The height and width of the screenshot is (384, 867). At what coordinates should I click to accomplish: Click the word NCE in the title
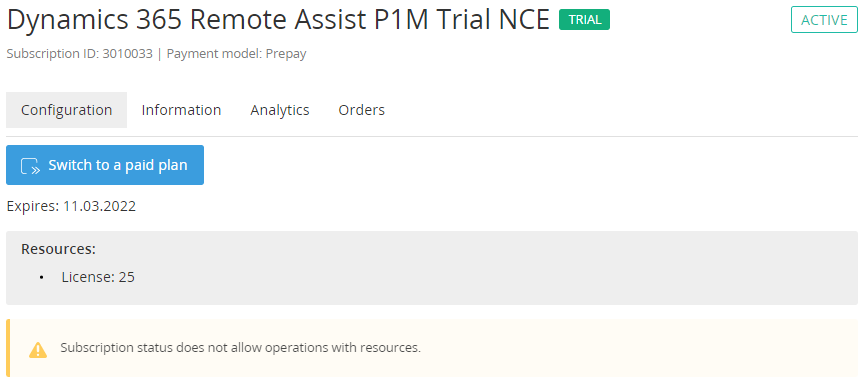(x=524, y=20)
